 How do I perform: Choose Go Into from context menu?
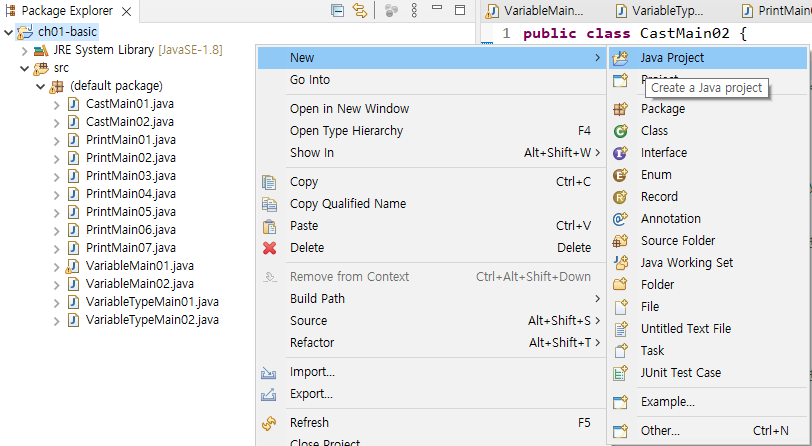(x=430, y=80)
